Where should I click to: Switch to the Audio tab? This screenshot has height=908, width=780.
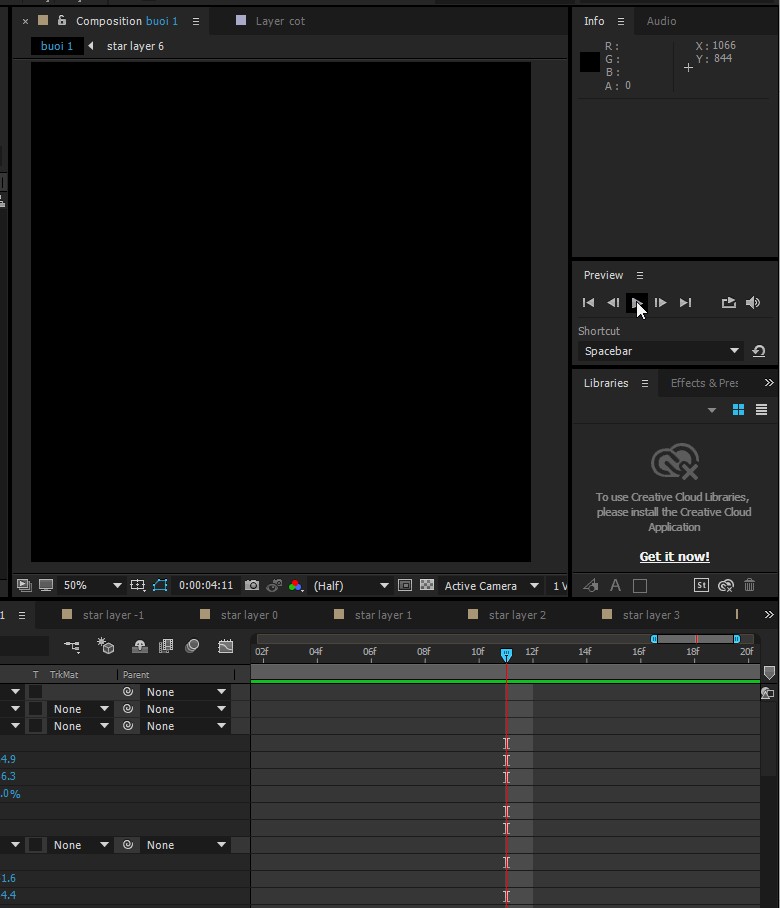pos(661,21)
